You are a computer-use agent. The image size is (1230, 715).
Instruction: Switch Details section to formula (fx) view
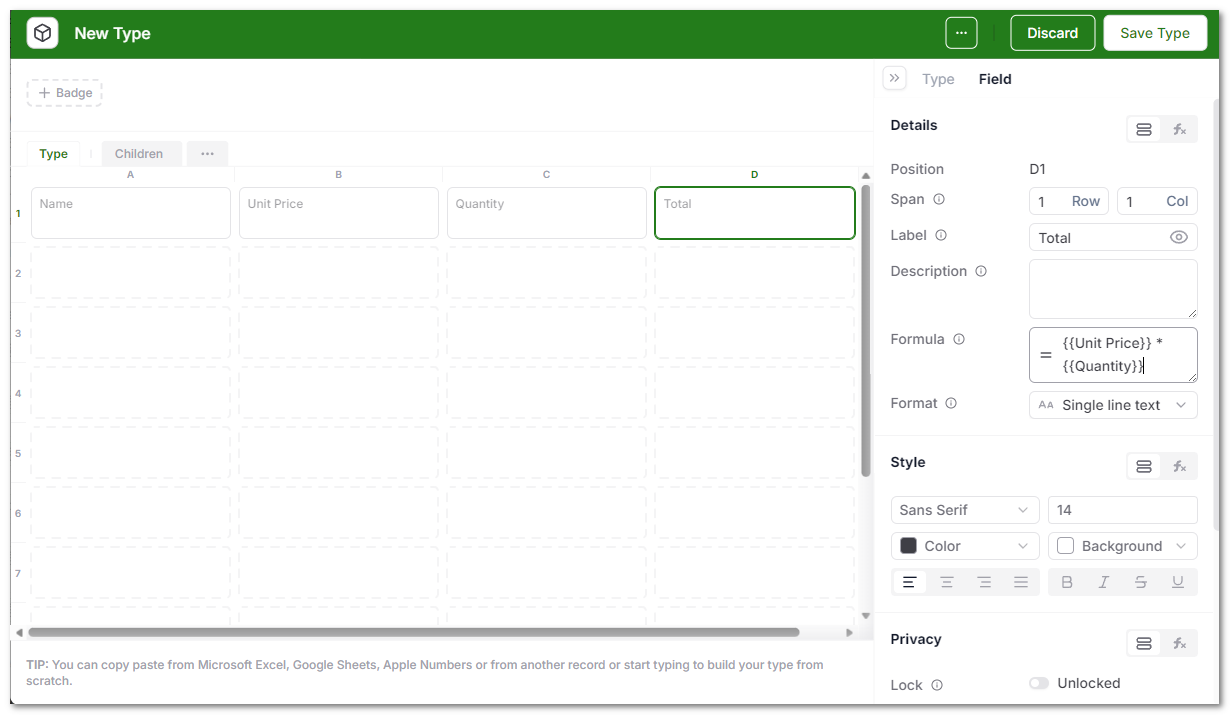[x=1179, y=128]
